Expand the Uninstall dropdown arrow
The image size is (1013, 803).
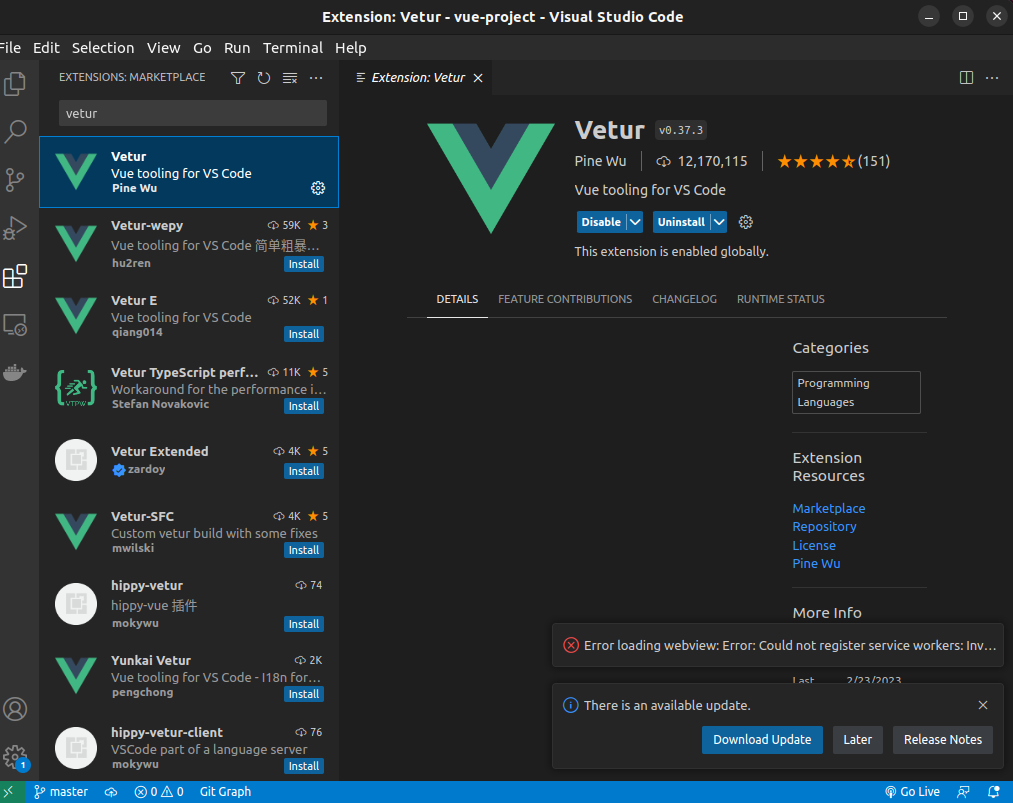718,222
